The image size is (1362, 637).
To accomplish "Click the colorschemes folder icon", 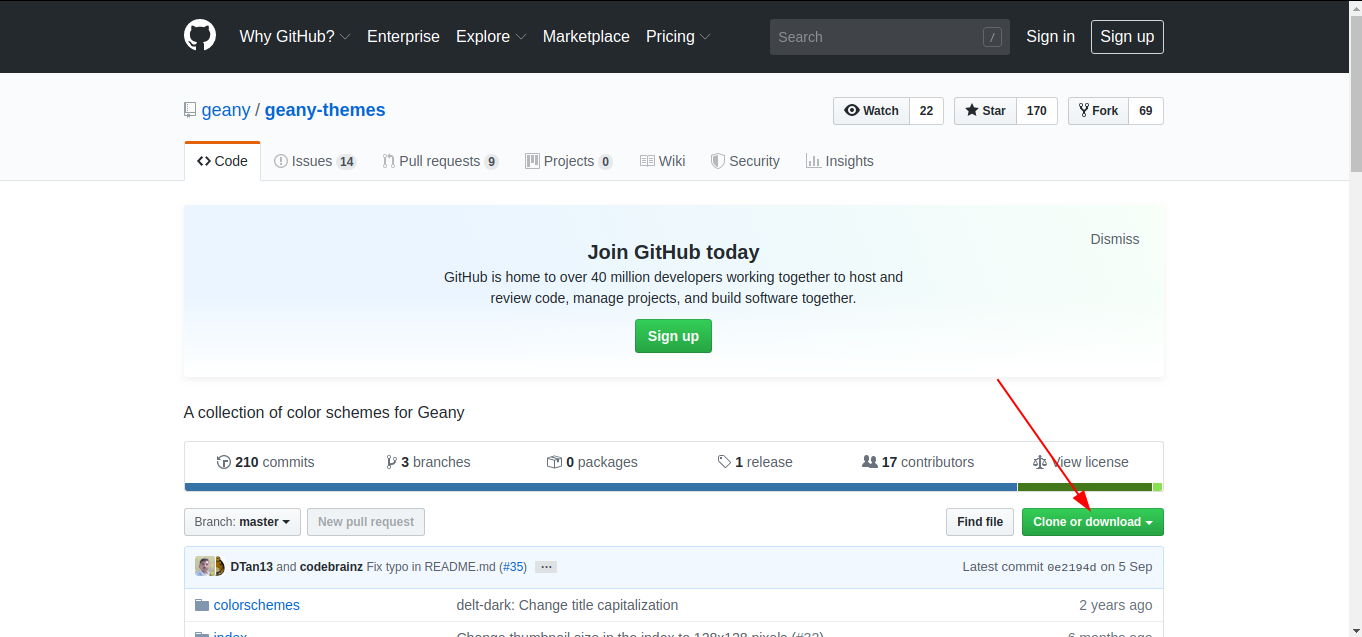I will (202, 605).
